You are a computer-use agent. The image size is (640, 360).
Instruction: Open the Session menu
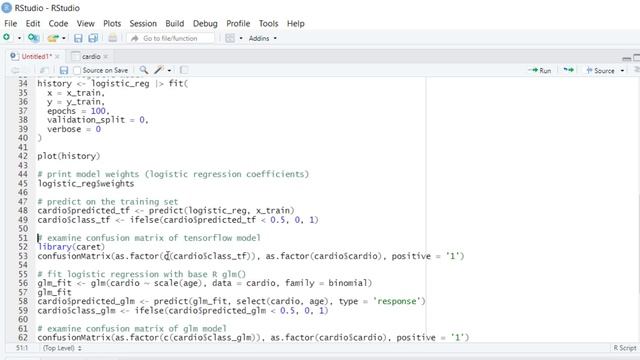pyautogui.click(x=143, y=24)
